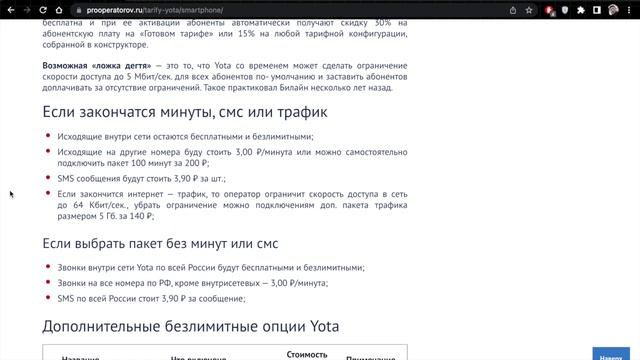Click bold text 'Возможная «ложка дегтя»'
Viewport: 640px width, 360px height.
(97, 66)
